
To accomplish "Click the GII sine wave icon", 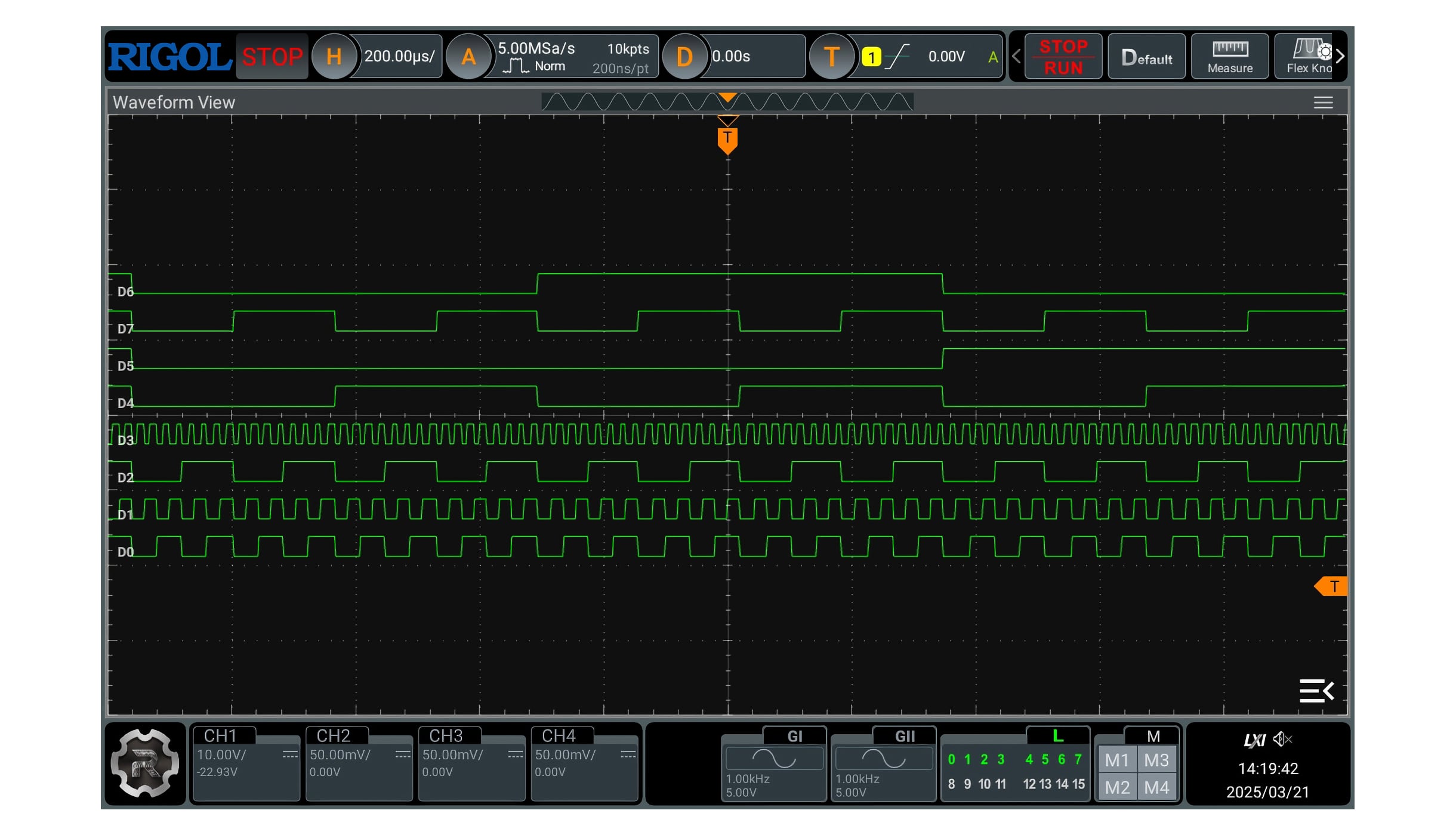I will (x=884, y=759).
